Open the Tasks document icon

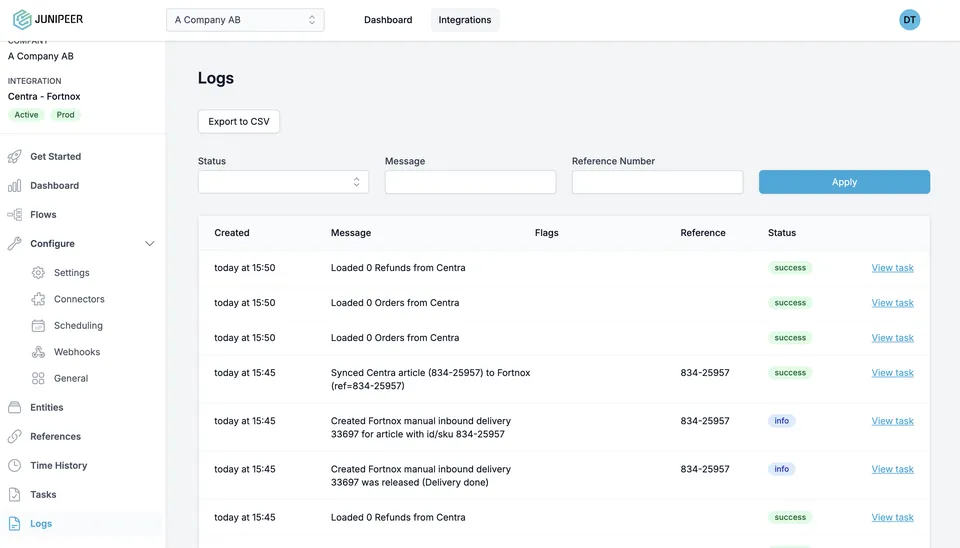pos(15,494)
